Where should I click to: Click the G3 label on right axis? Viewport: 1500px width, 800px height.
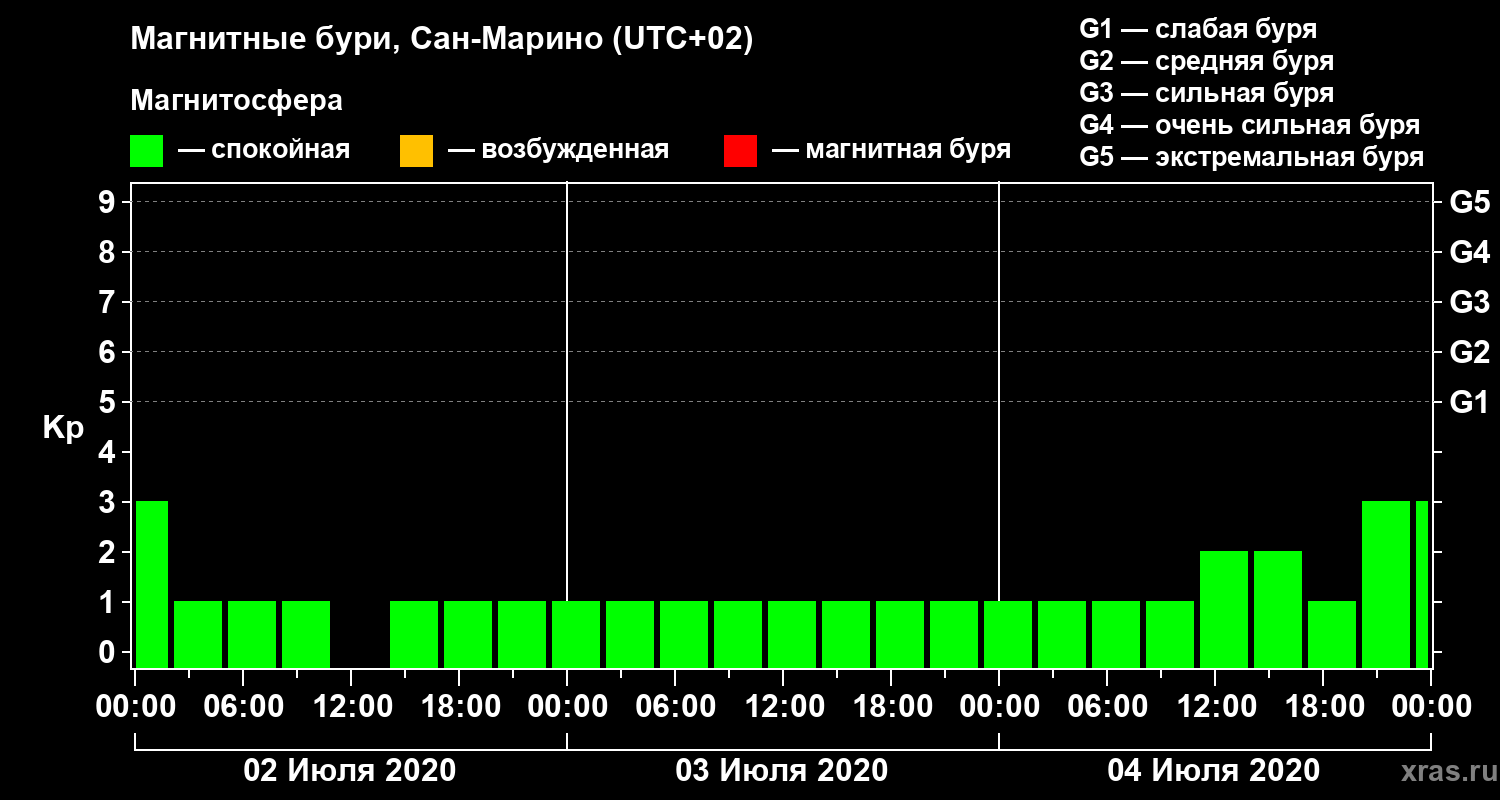coord(1469,302)
